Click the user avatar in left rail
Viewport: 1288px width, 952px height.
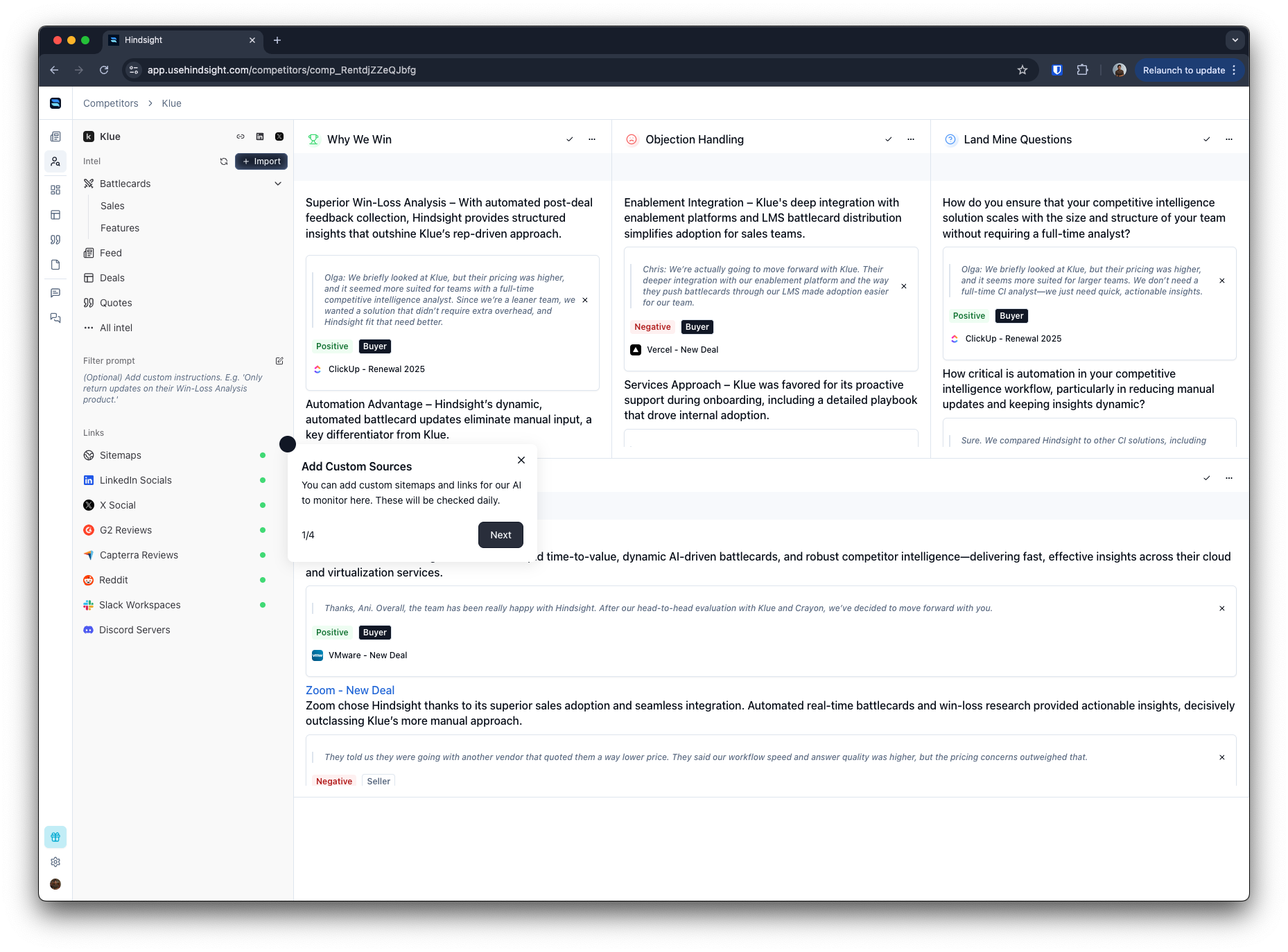55,884
